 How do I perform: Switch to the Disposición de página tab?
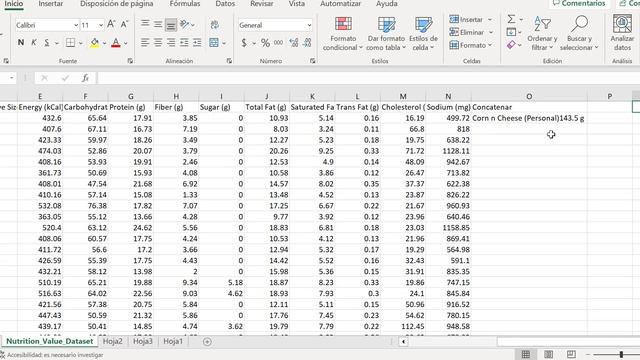(x=117, y=4)
